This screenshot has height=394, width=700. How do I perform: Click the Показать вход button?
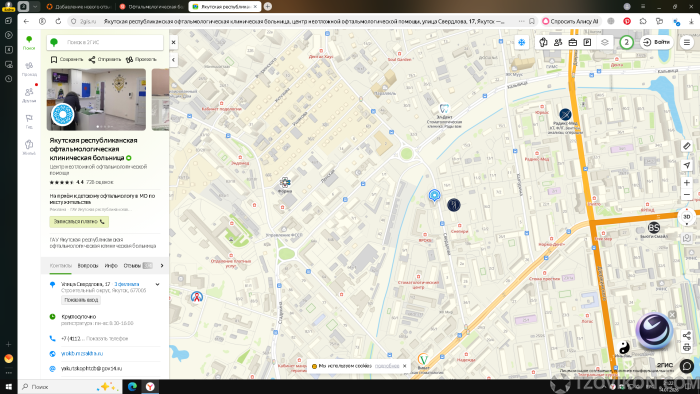tap(81, 300)
